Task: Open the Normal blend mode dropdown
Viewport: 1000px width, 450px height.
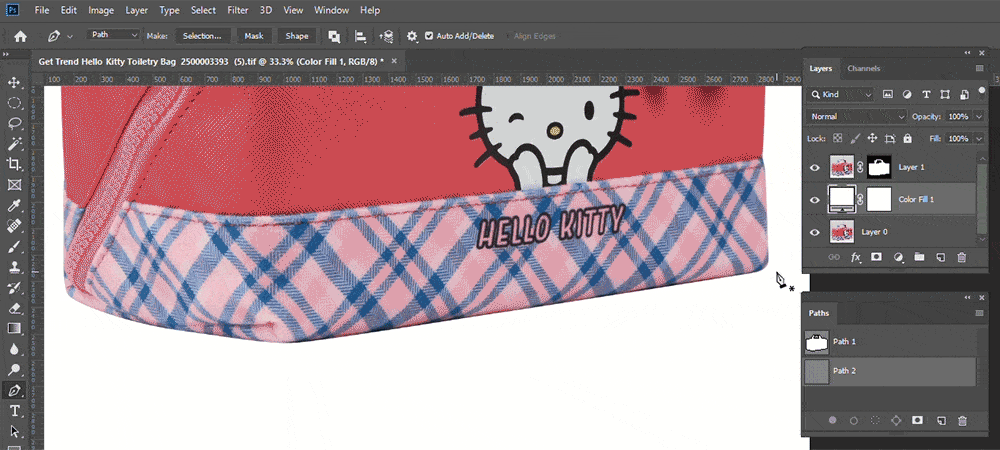Action: click(857, 117)
